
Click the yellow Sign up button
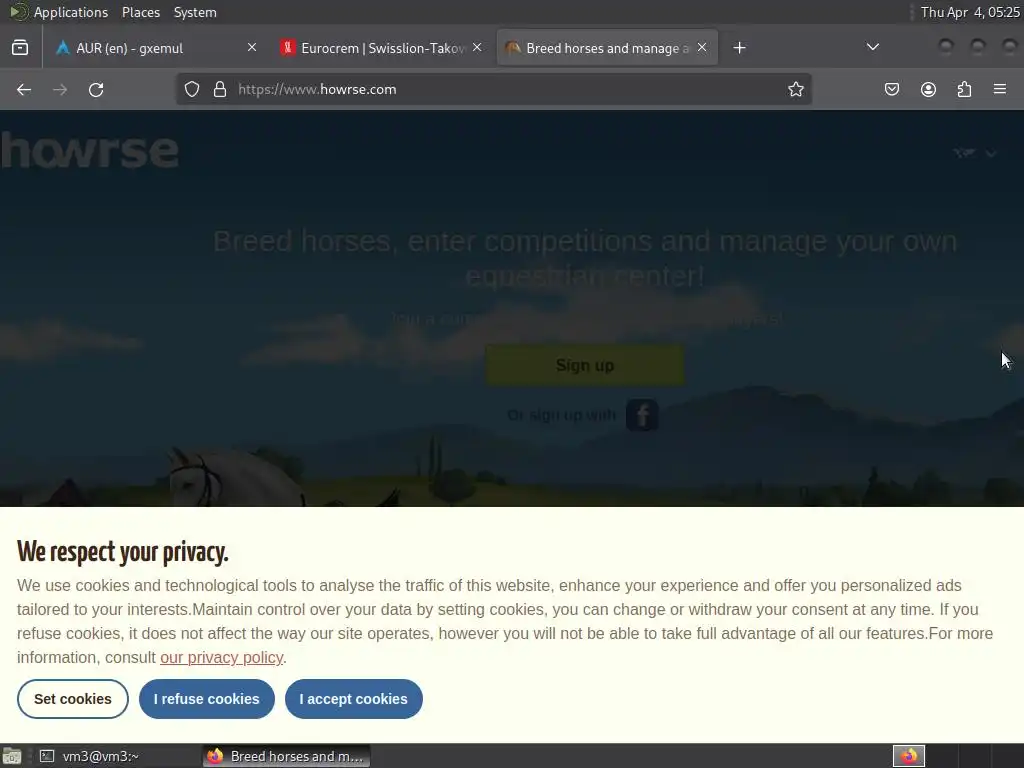pos(584,365)
